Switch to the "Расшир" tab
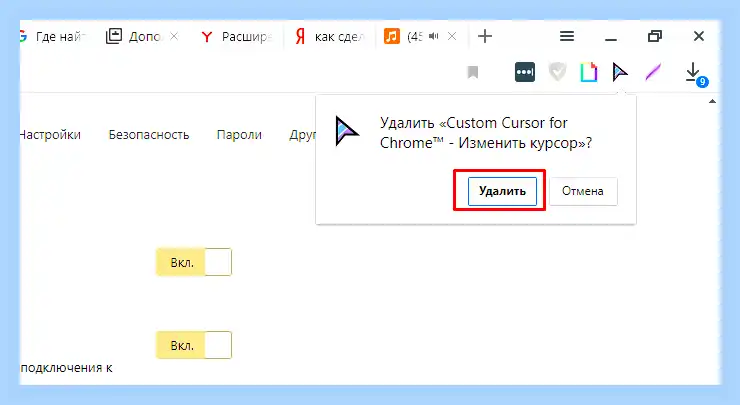 click(237, 36)
